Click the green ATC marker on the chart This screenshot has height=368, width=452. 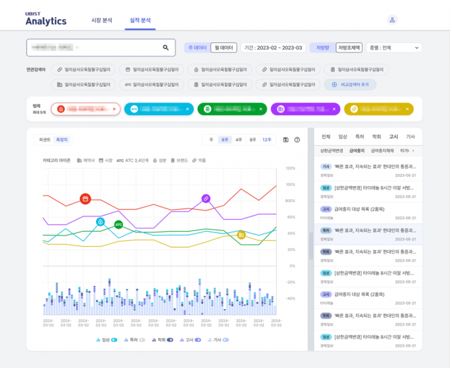118,225
